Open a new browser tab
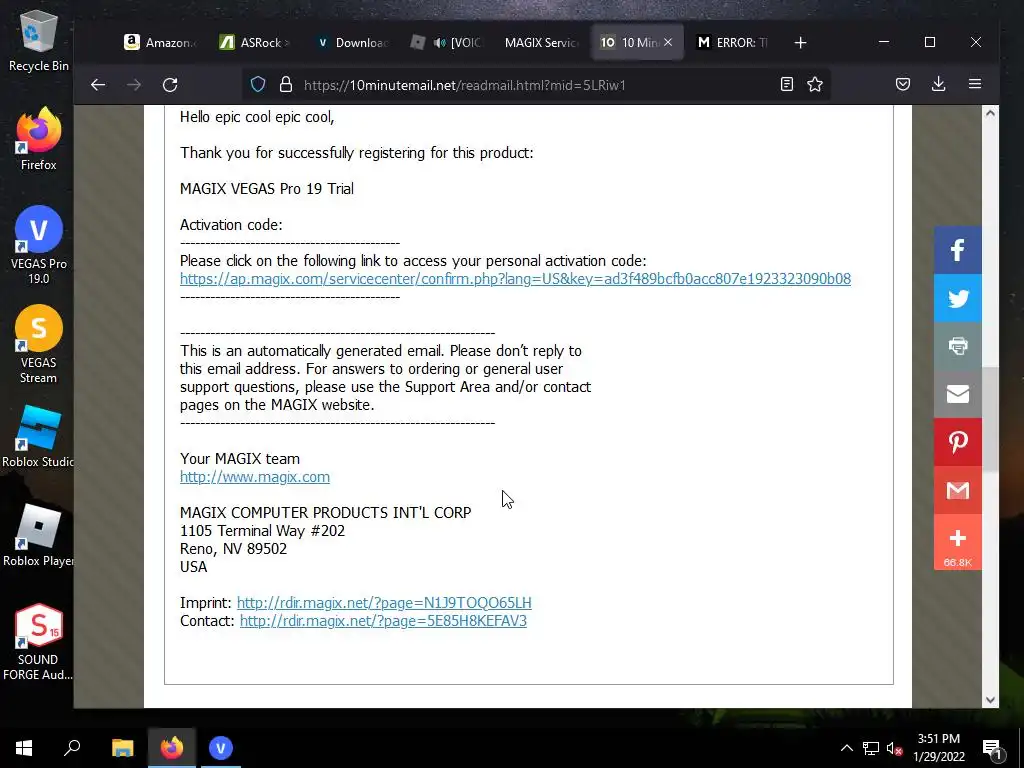 (800, 42)
